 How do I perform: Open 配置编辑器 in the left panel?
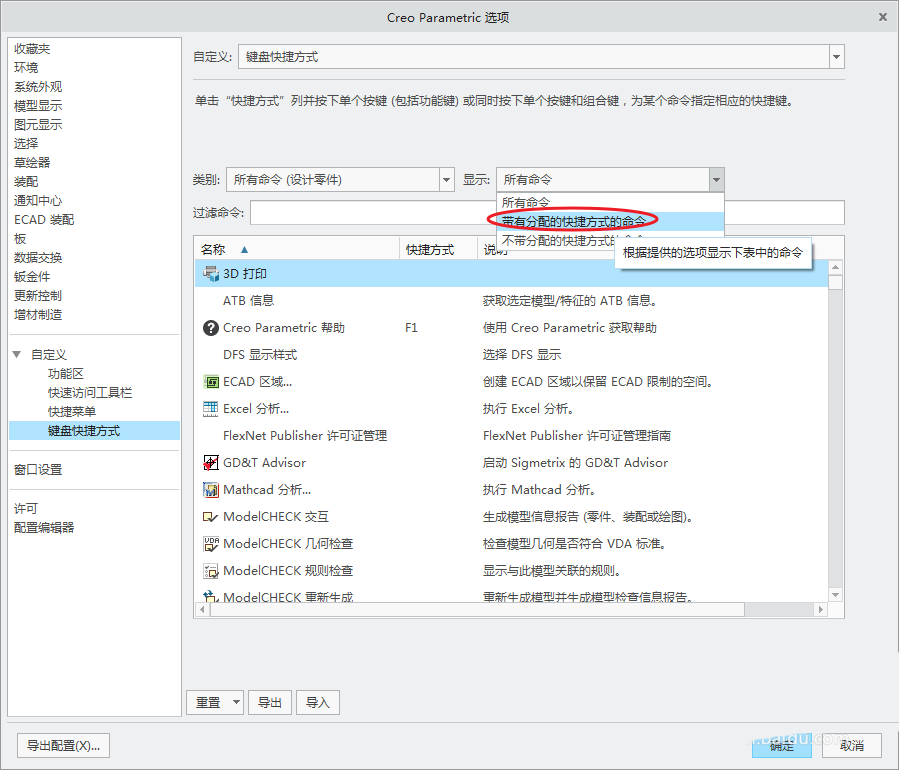coord(44,527)
